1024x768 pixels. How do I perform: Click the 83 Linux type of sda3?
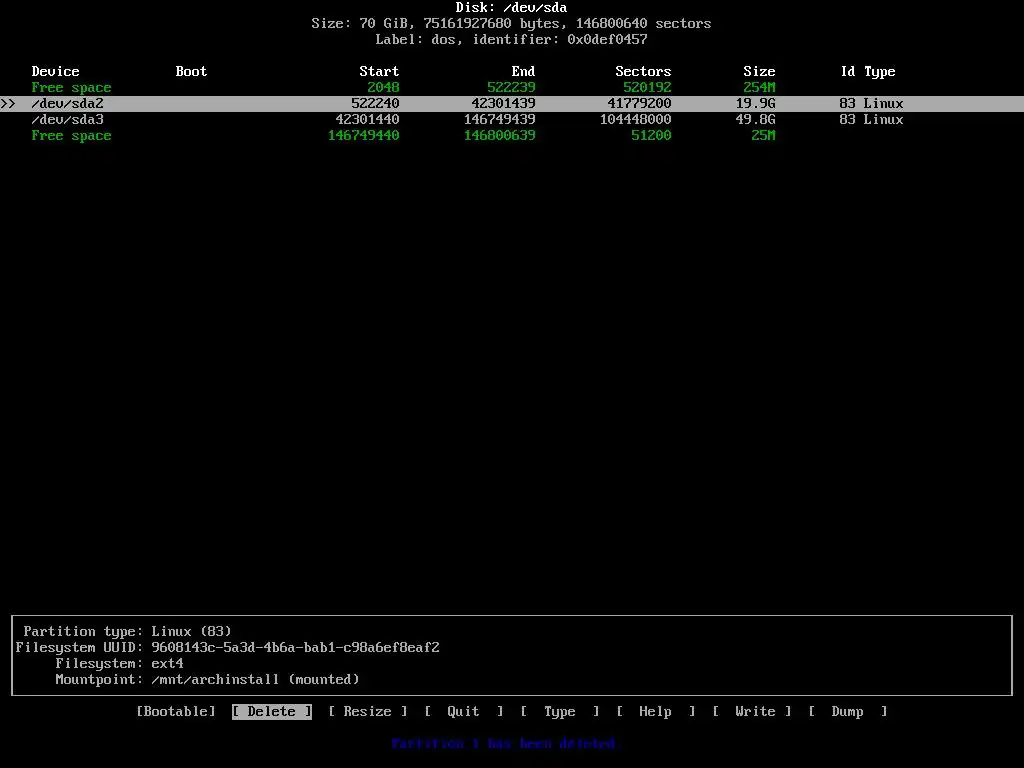(871, 120)
